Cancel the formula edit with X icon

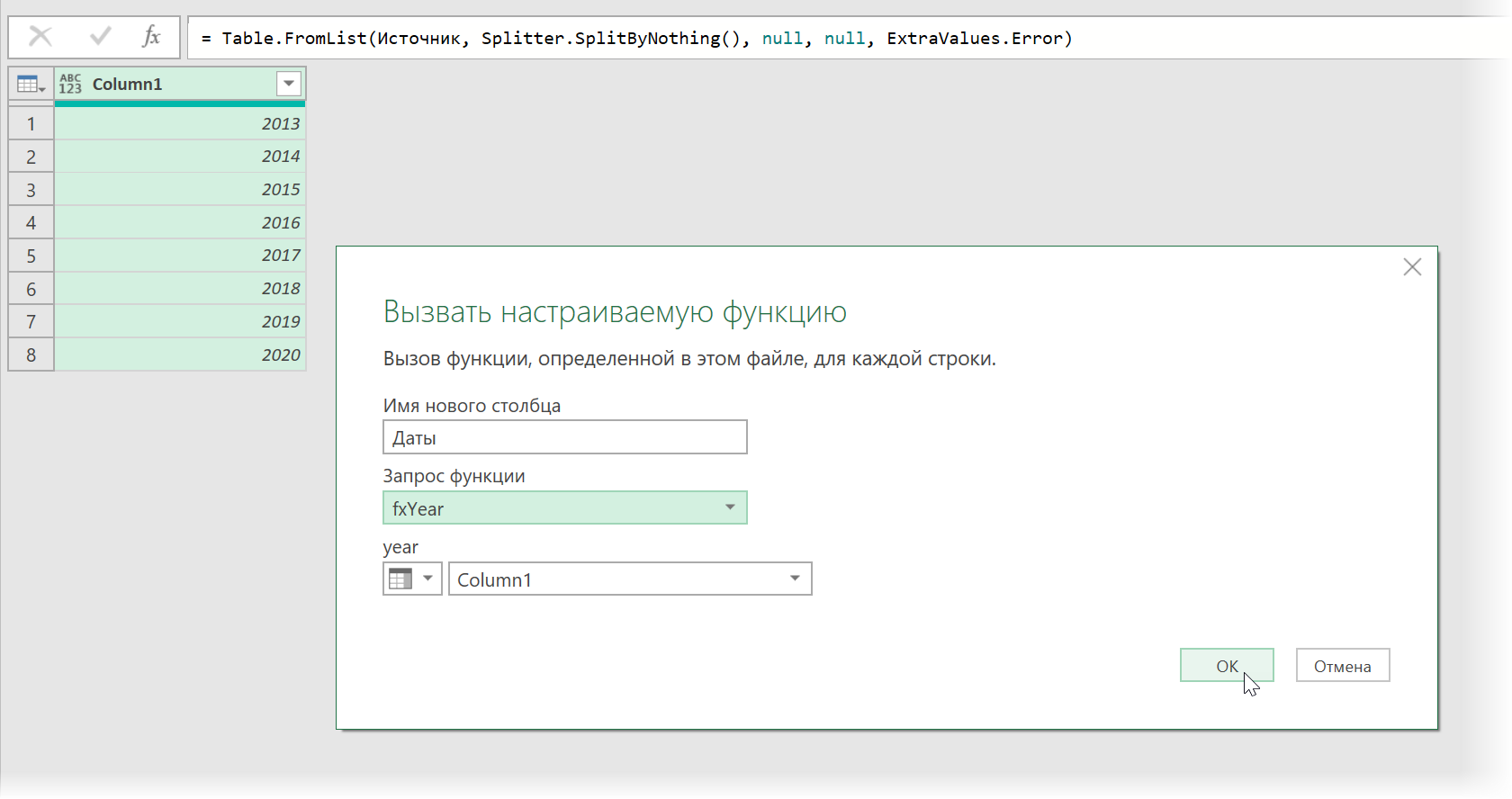tap(40, 37)
